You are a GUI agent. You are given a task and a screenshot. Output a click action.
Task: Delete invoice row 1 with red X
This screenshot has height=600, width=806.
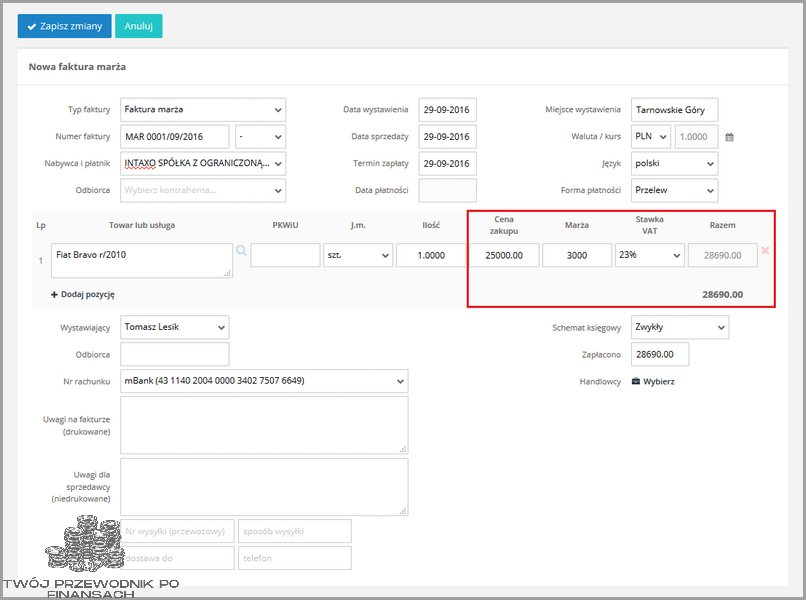pyautogui.click(x=765, y=250)
